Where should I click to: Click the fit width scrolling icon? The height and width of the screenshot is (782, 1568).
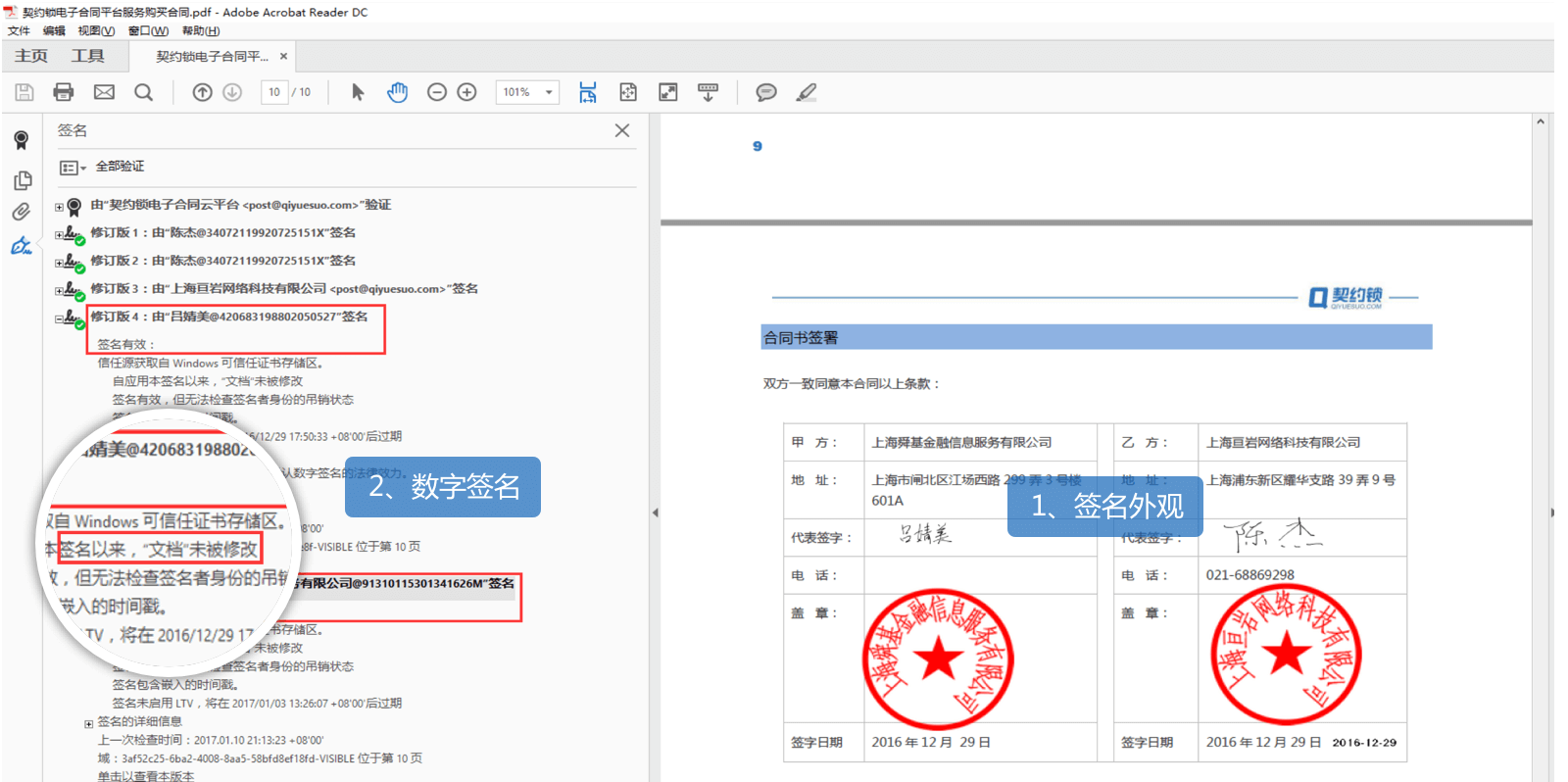(588, 92)
